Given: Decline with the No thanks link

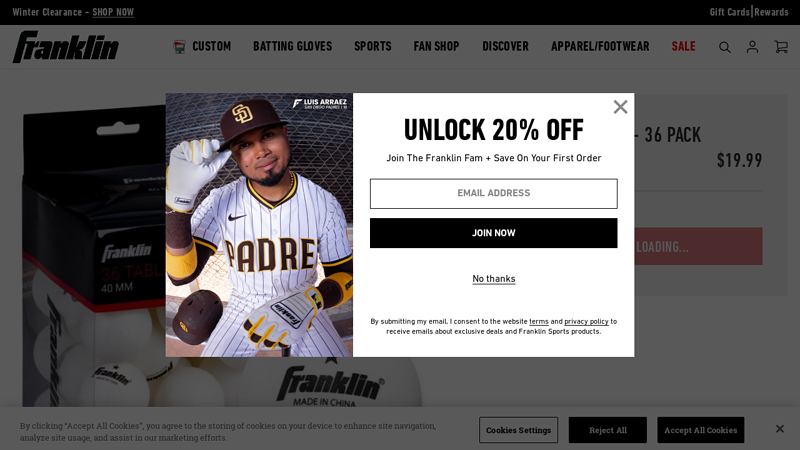Looking at the screenshot, I should [x=493, y=279].
